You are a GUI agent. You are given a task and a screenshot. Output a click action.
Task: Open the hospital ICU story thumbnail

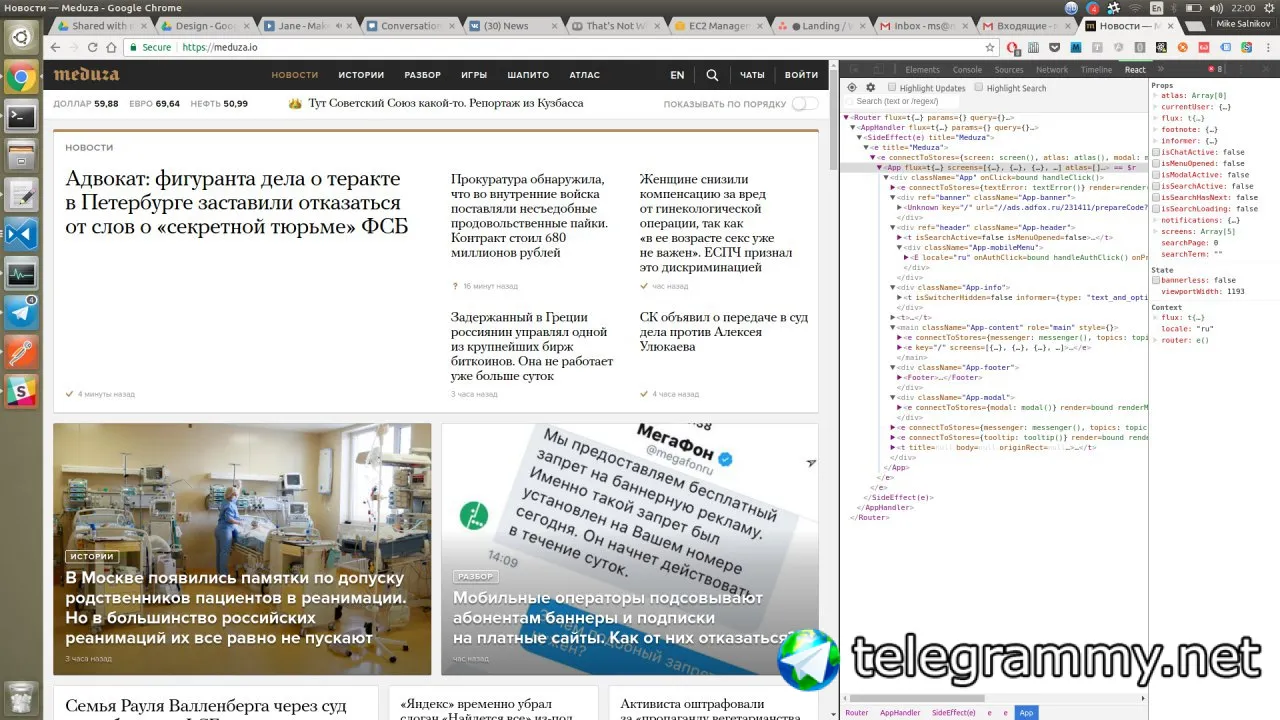(x=242, y=549)
